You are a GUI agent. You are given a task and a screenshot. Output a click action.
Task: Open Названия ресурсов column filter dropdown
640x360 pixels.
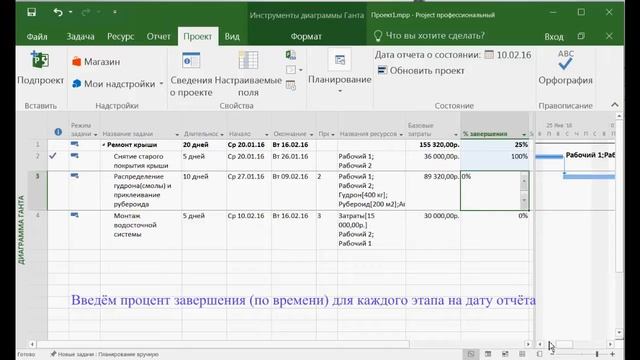pyautogui.click(x=401, y=134)
